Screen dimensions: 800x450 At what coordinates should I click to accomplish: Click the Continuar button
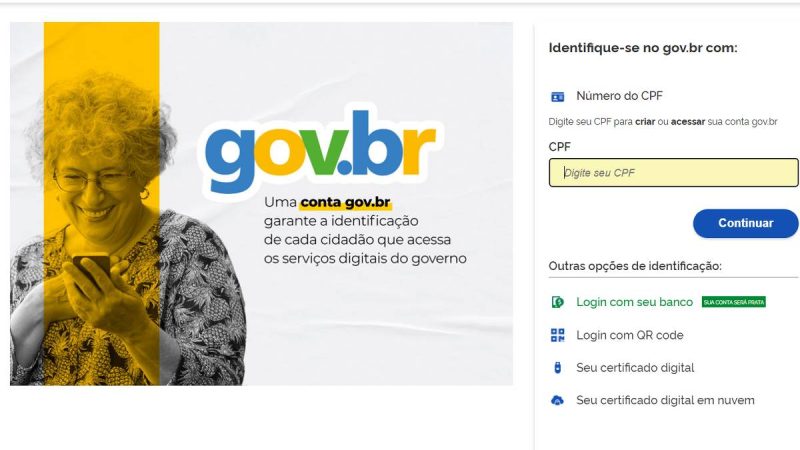[745, 223]
